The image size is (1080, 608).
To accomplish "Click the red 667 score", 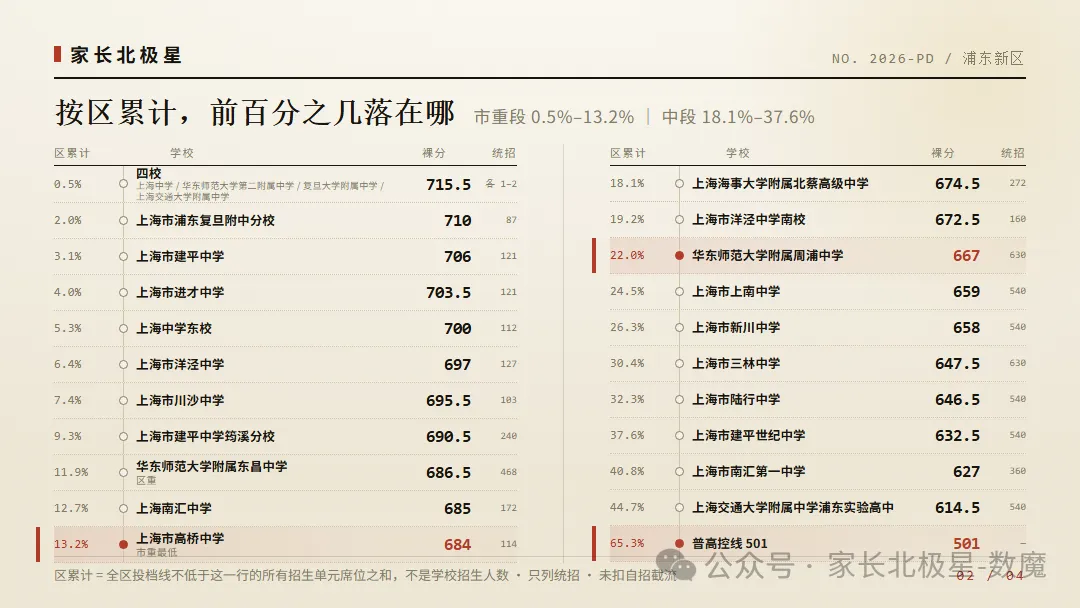I will click(966, 256).
